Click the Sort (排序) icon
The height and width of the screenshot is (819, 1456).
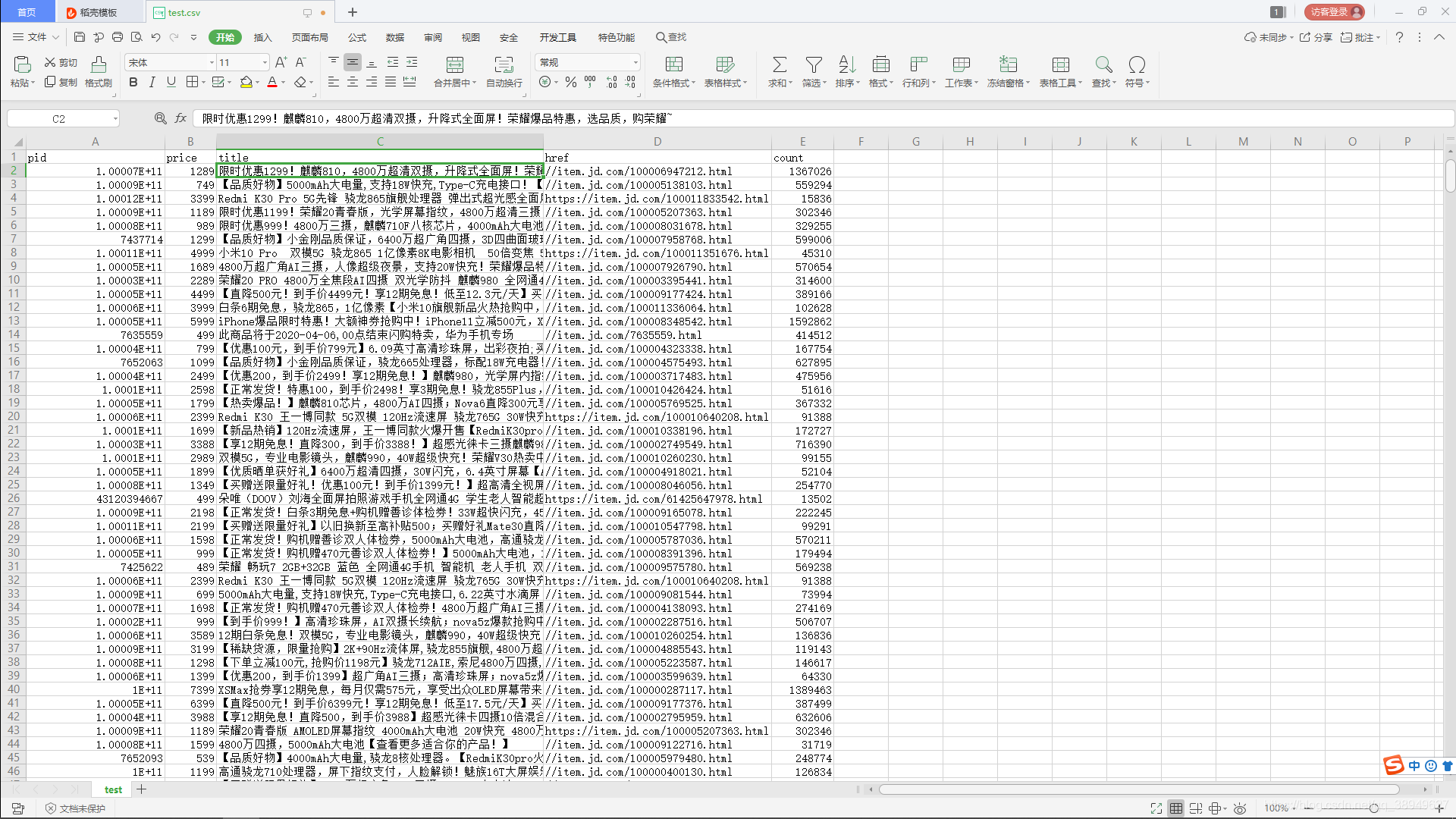[846, 64]
